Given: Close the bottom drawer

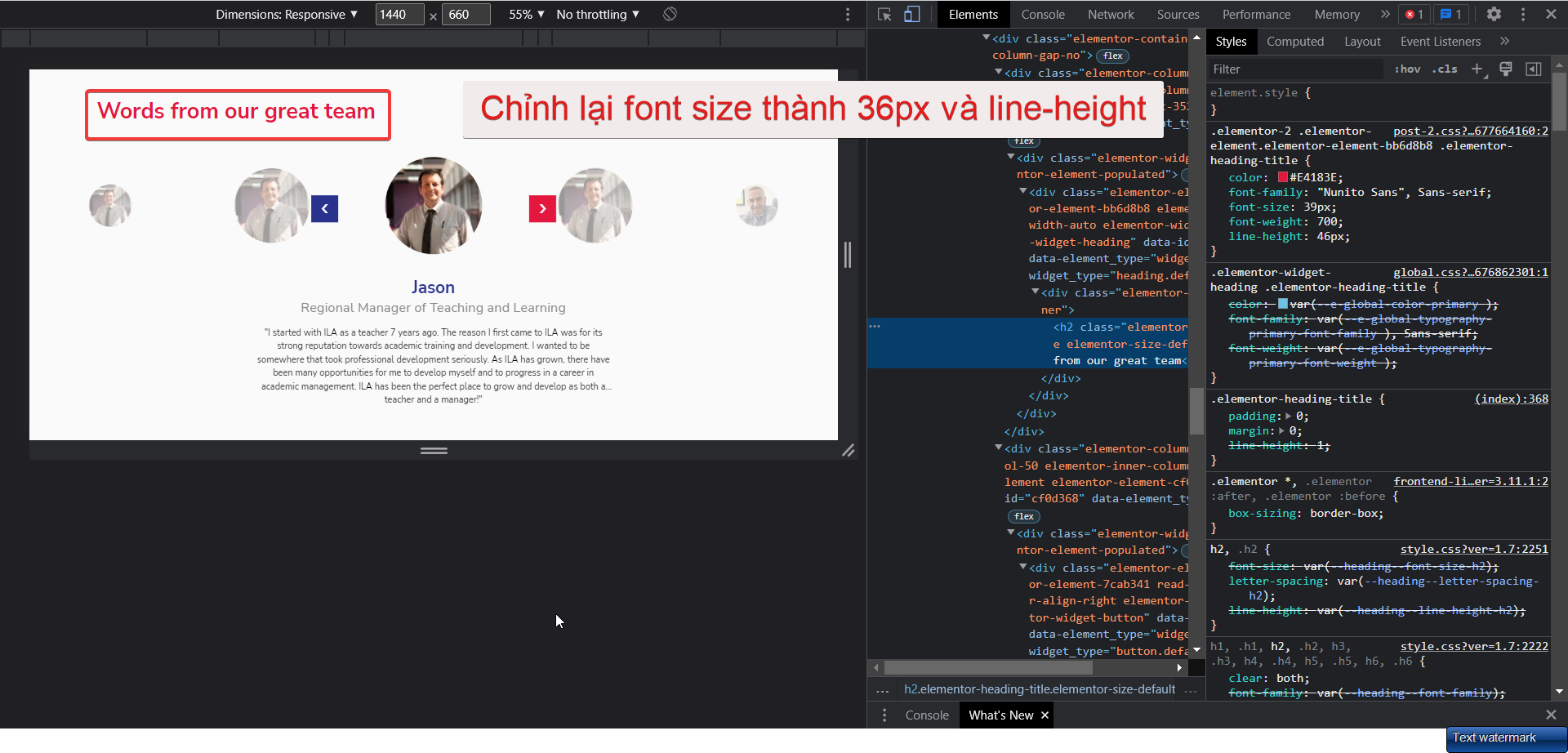Looking at the screenshot, I should pos(1551,715).
